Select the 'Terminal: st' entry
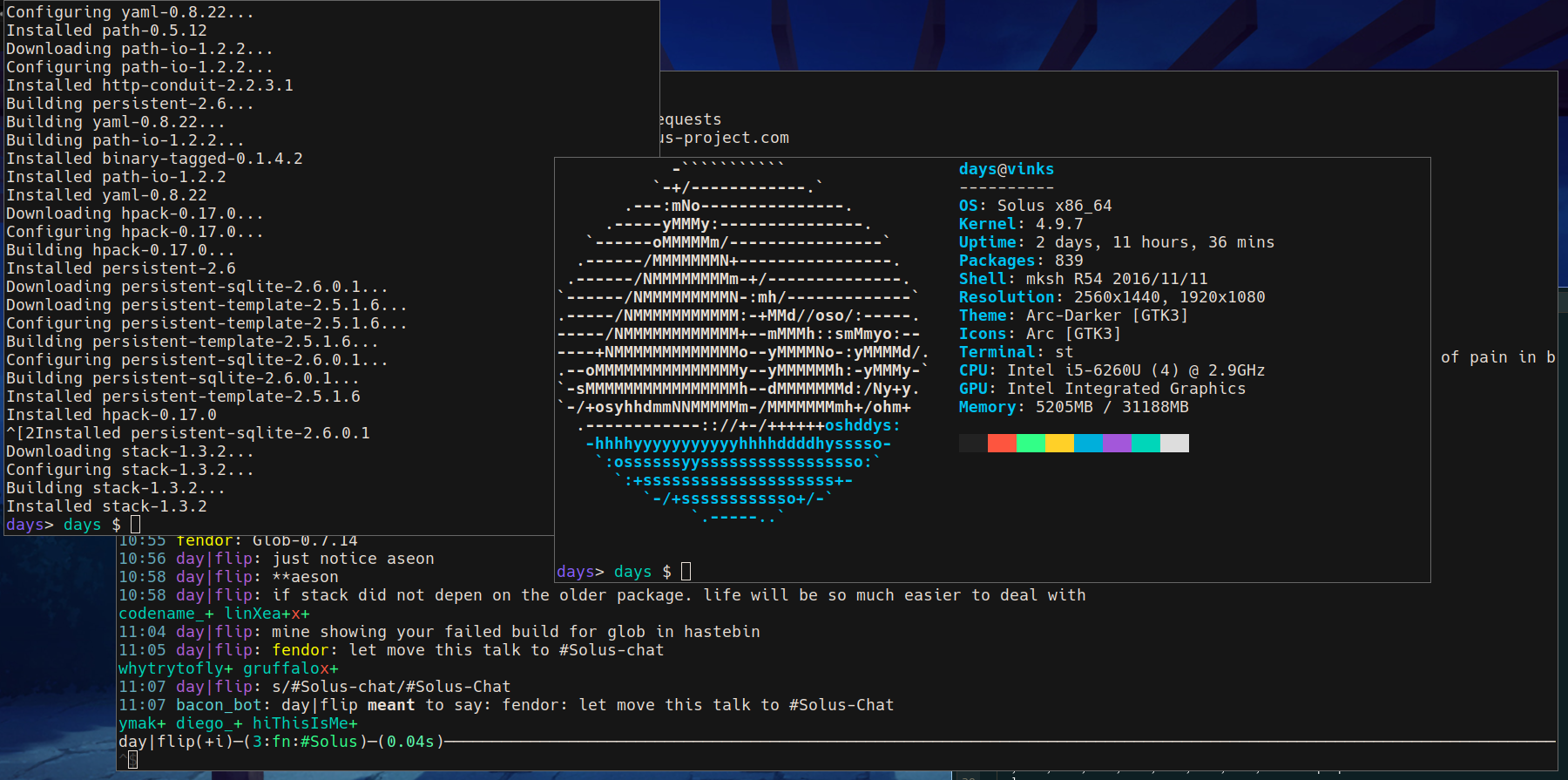This screenshot has height=780, width=1568. (x=1016, y=352)
